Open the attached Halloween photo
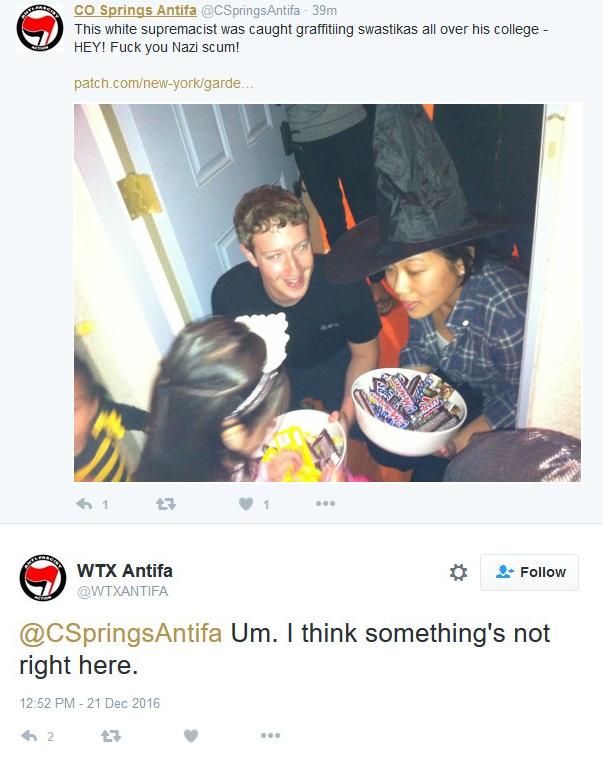This screenshot has height=762, width=603. (x=327, y=293)
